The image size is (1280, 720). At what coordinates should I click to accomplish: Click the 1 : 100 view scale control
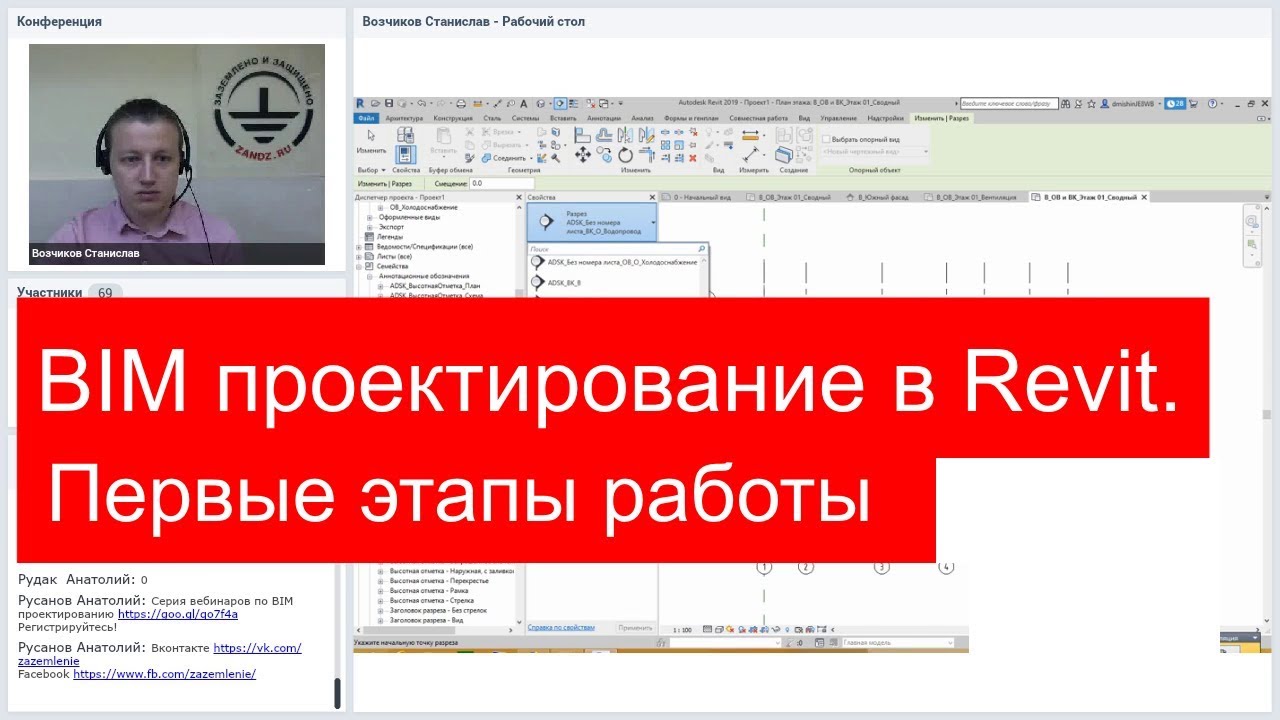[x=682, y=630]
